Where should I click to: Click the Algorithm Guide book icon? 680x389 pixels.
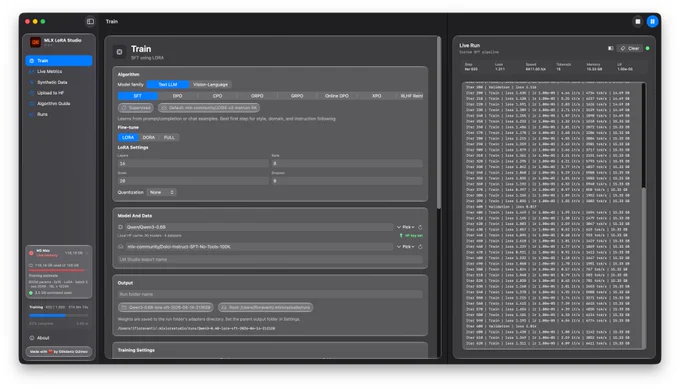click(x=32, y=104)
